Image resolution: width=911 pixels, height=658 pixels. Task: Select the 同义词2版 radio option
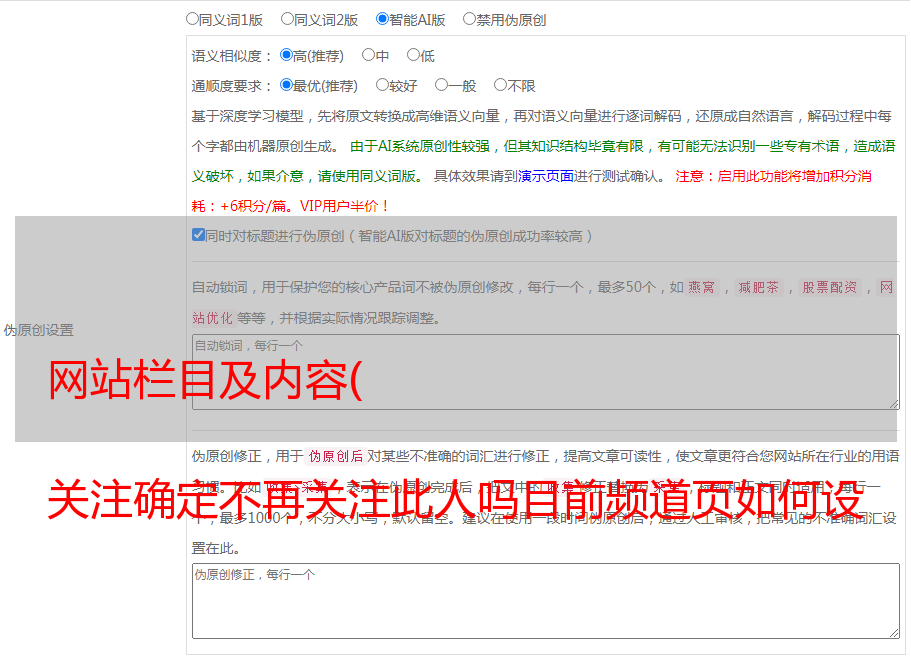coord(287,18)
